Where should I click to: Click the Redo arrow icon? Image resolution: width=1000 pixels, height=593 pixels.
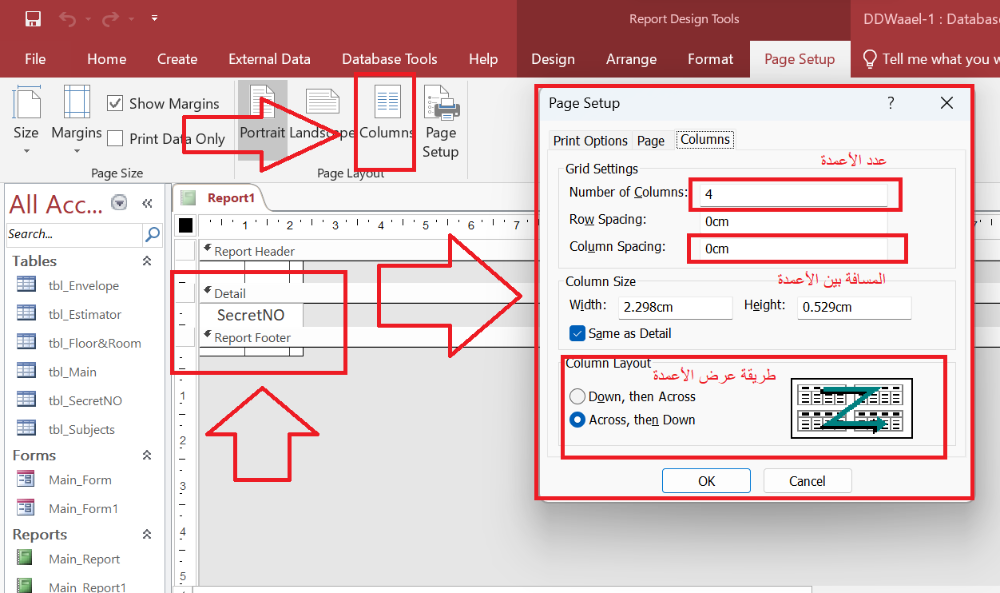[110, 19]
